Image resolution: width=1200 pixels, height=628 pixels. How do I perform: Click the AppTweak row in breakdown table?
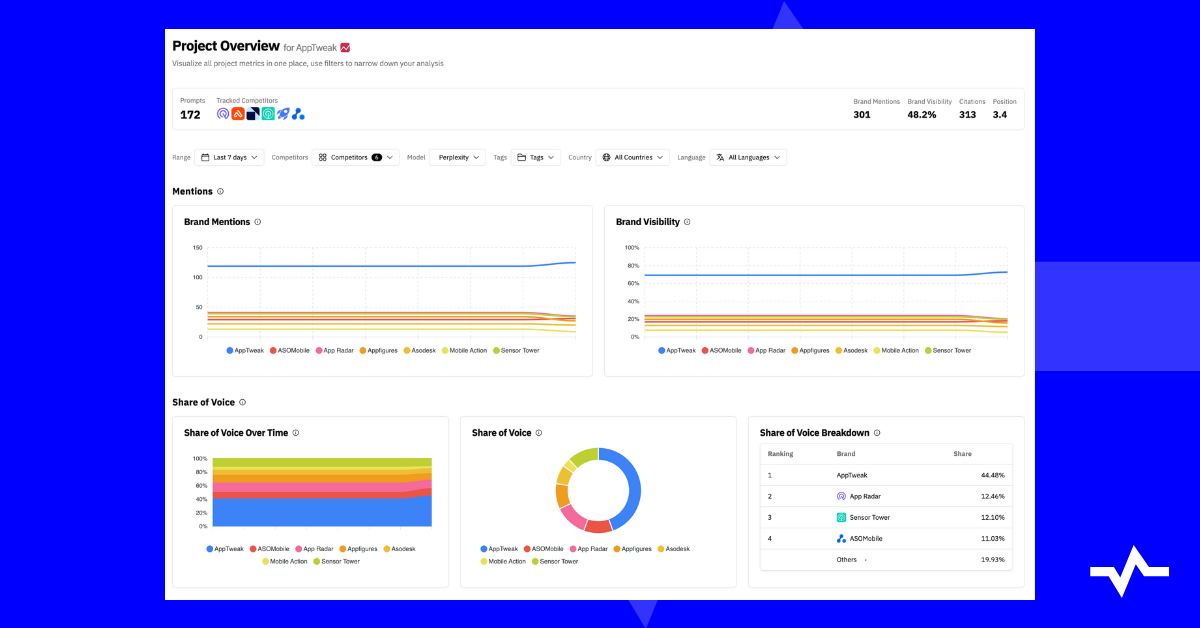tap(886, 475)
